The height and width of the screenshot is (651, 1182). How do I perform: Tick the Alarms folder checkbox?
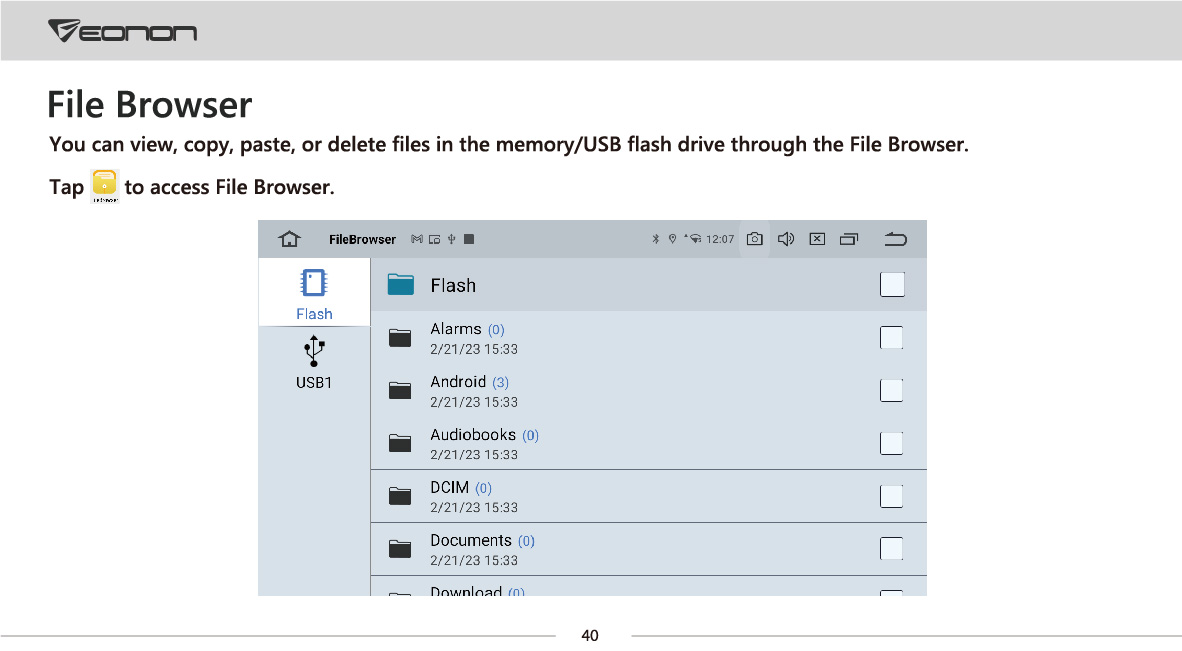pyautogui.click(x=891, y=338)
